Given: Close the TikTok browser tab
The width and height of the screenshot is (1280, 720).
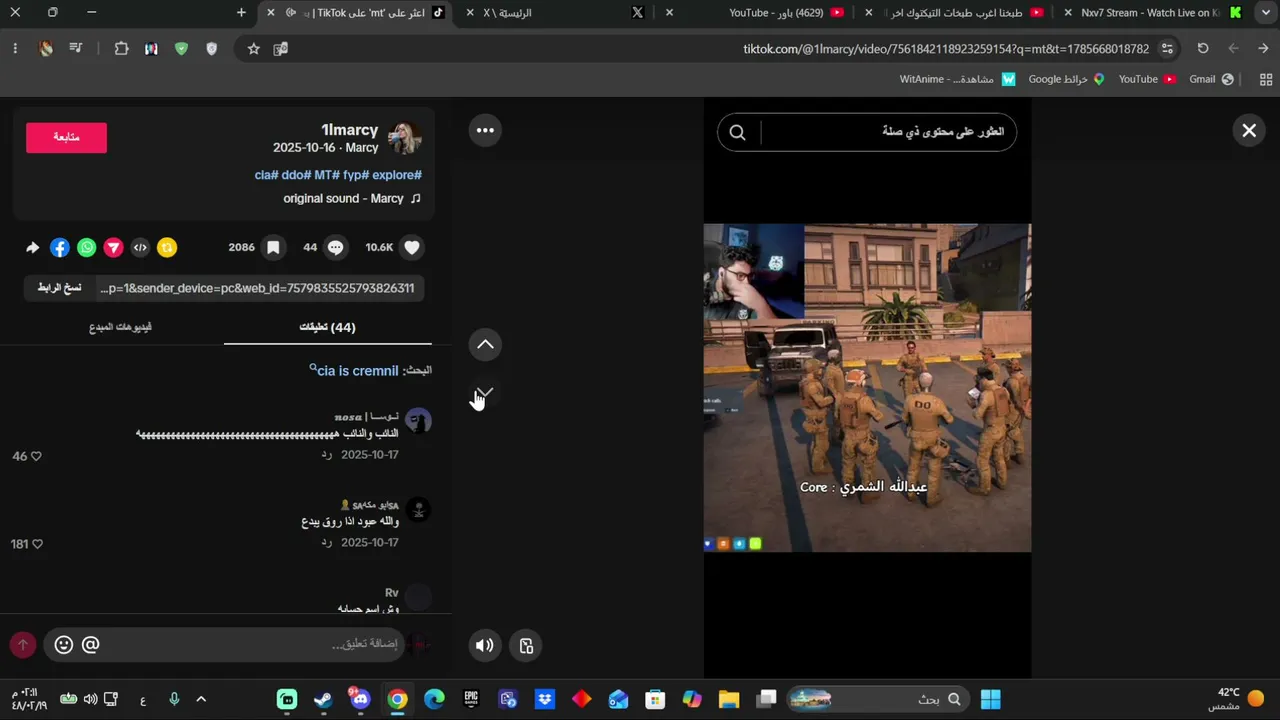Looking at the screenshot, I should (x=271, y=13).
